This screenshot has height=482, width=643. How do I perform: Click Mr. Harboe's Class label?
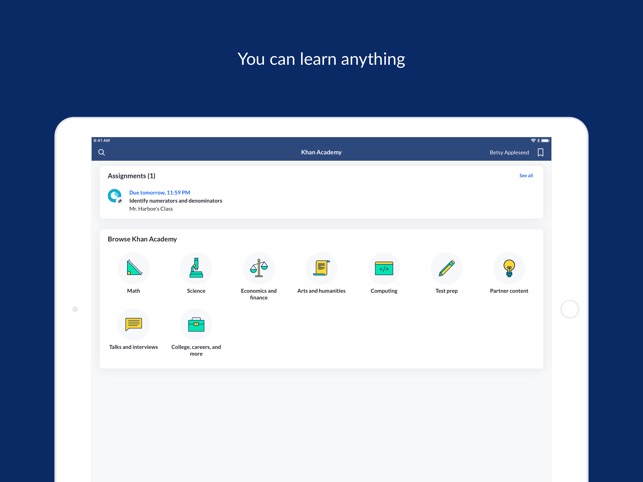click(x=151, y=209)
